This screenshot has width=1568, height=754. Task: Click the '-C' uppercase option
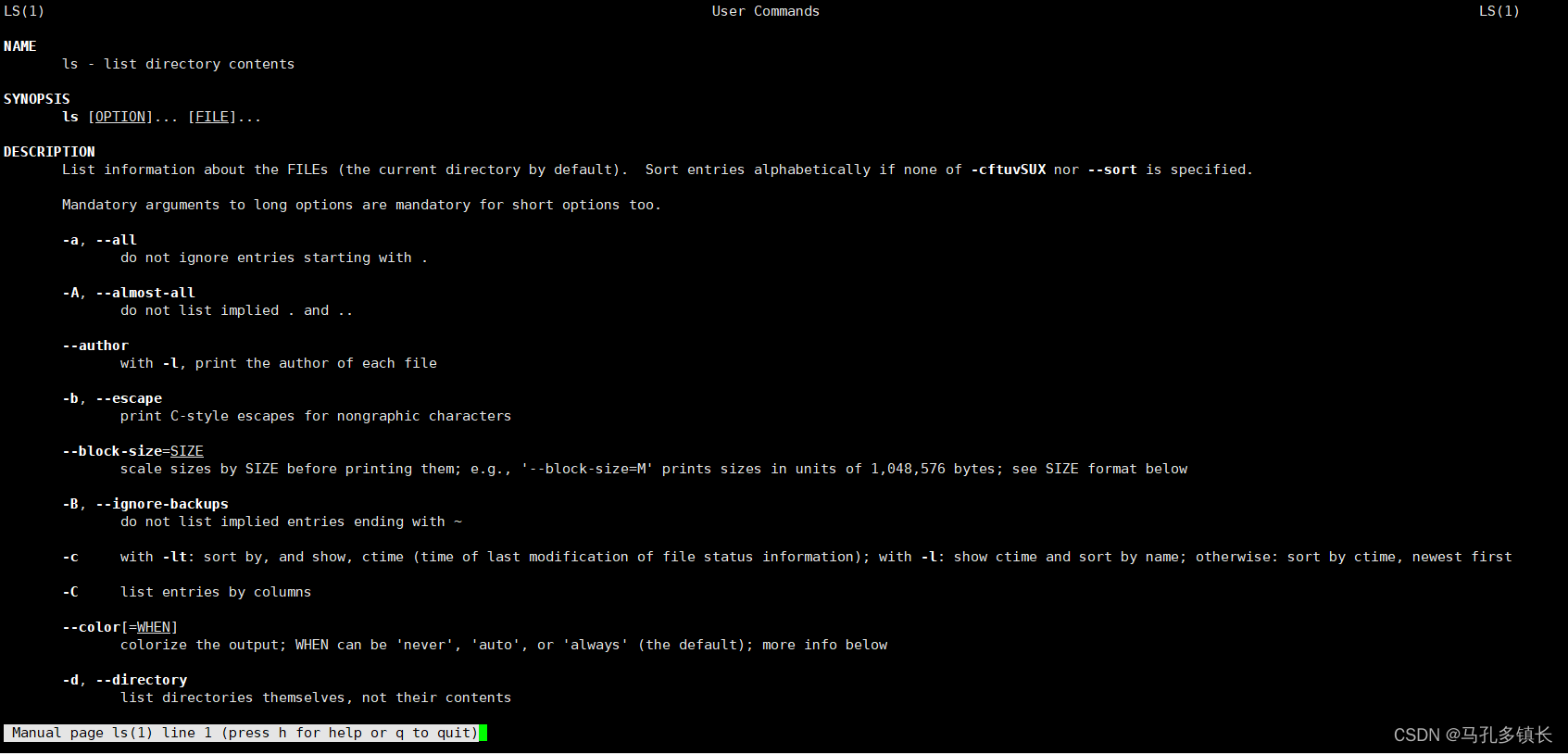[x=70, y=592]
